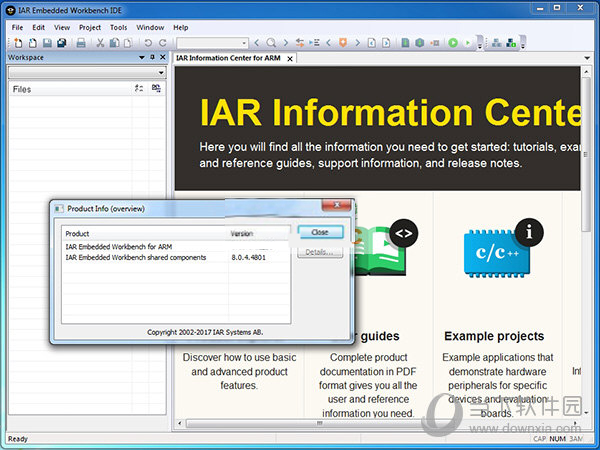Click the Save toolbar icon
600x450 pixels.
[x=47, y=43]
